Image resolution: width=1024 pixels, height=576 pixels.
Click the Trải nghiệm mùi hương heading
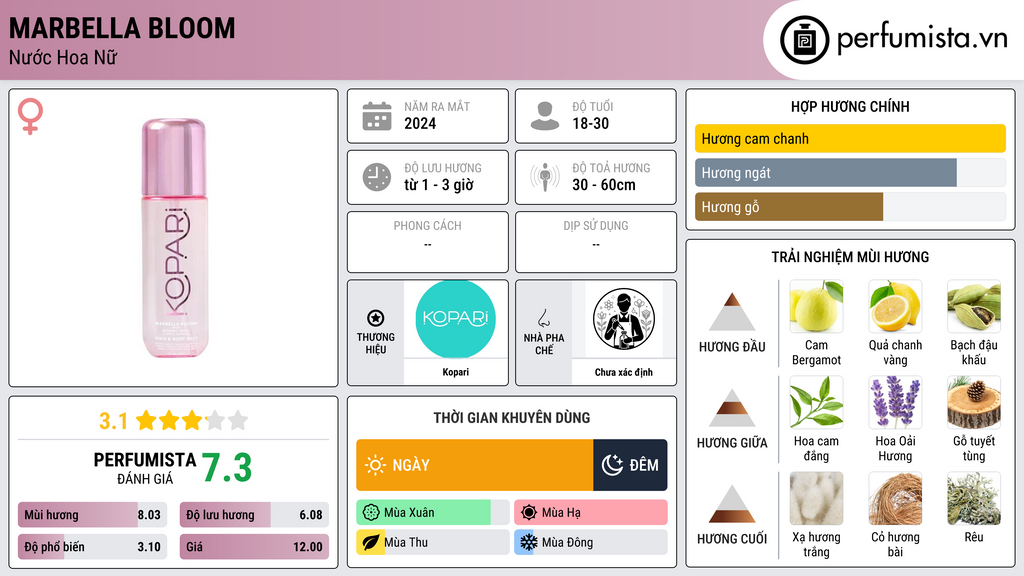click(x=850, y=257)
